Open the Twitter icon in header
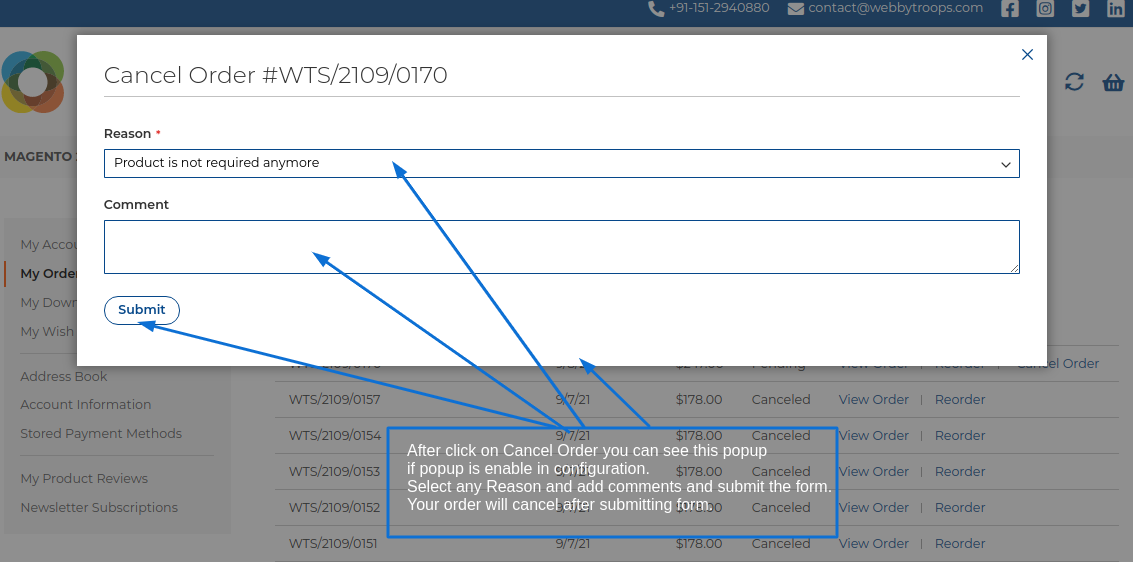Viewport: 1133px width, 562px height. (1080, 9)
